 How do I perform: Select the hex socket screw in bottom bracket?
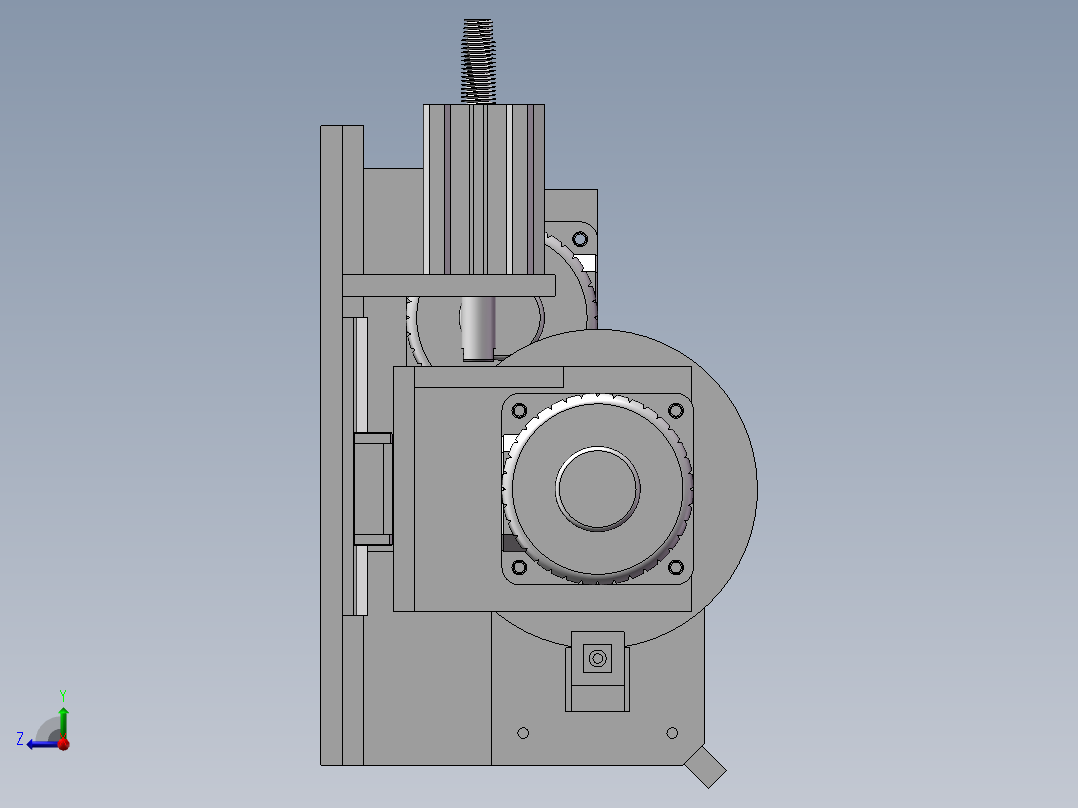click(597, 659)
